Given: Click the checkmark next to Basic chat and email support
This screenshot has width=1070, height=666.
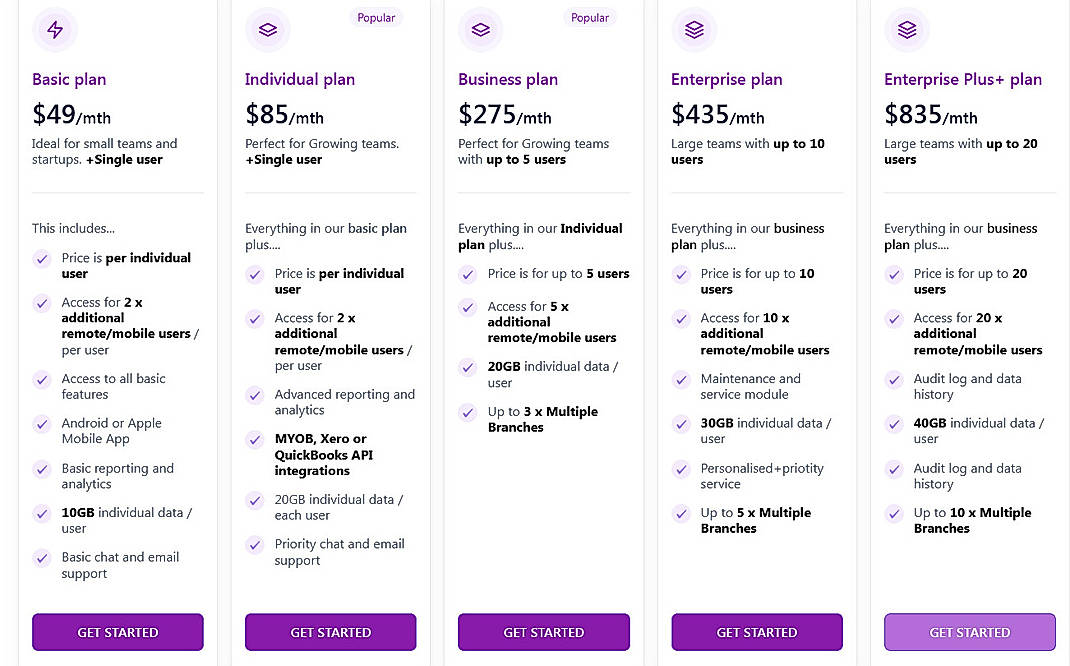Looking at the screenshot, I should [41, 557].
